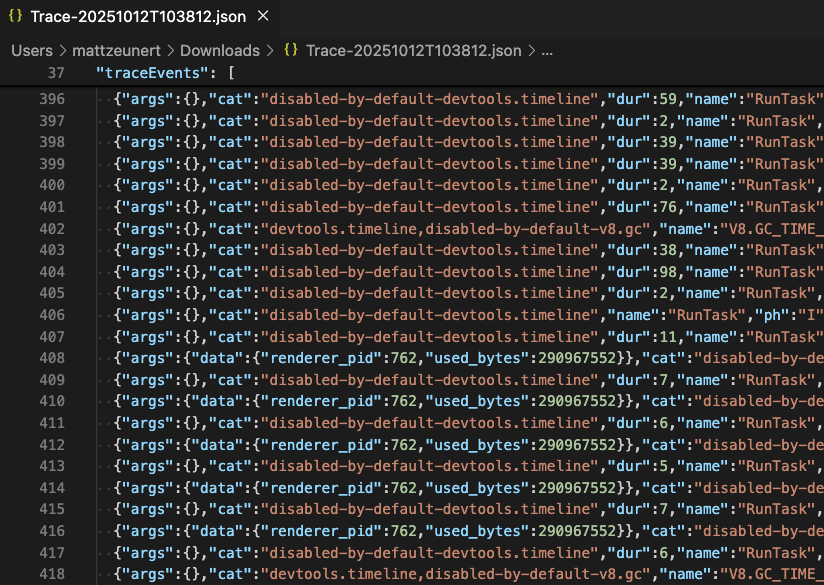Click the JSON file icon in the breadcrumb
The width and height of the screenshot is (824, 585).
[291, 50]
